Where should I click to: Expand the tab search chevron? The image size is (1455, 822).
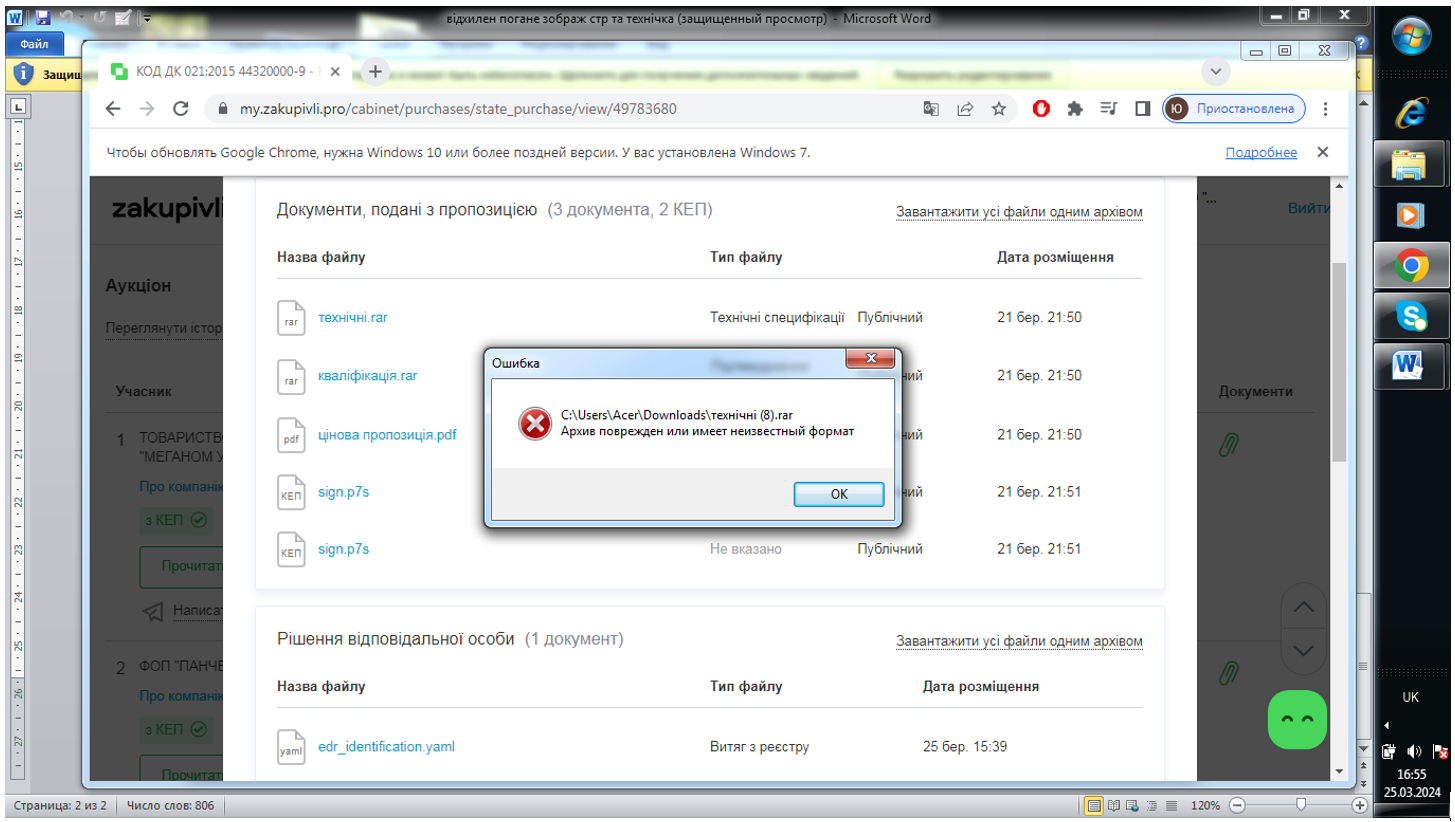click(1215, 71)
